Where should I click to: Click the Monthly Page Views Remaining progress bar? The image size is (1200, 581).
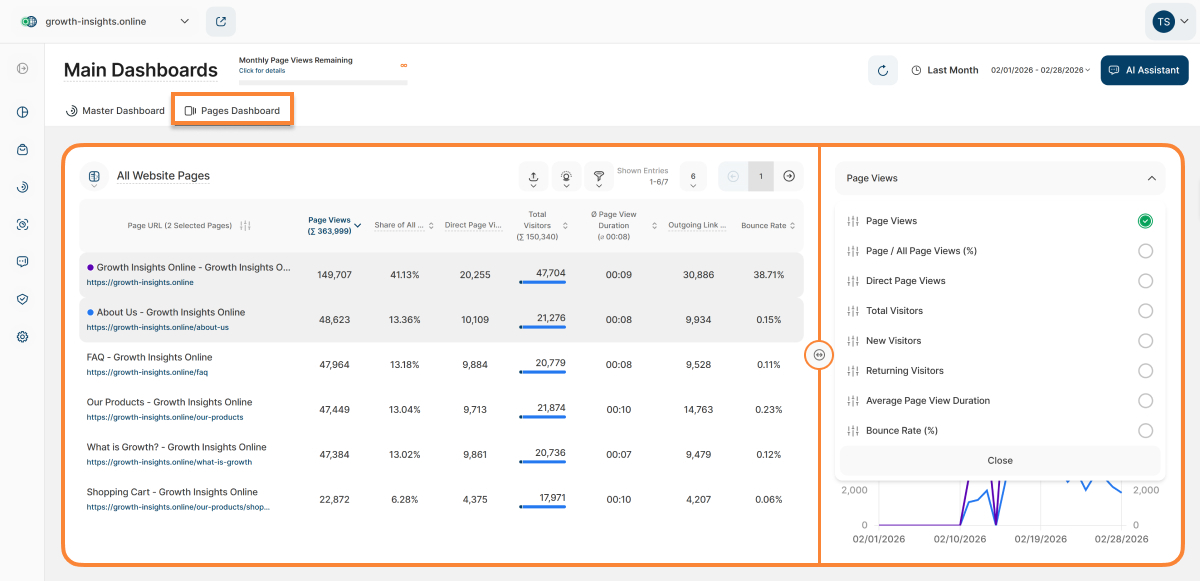(323, 82)
